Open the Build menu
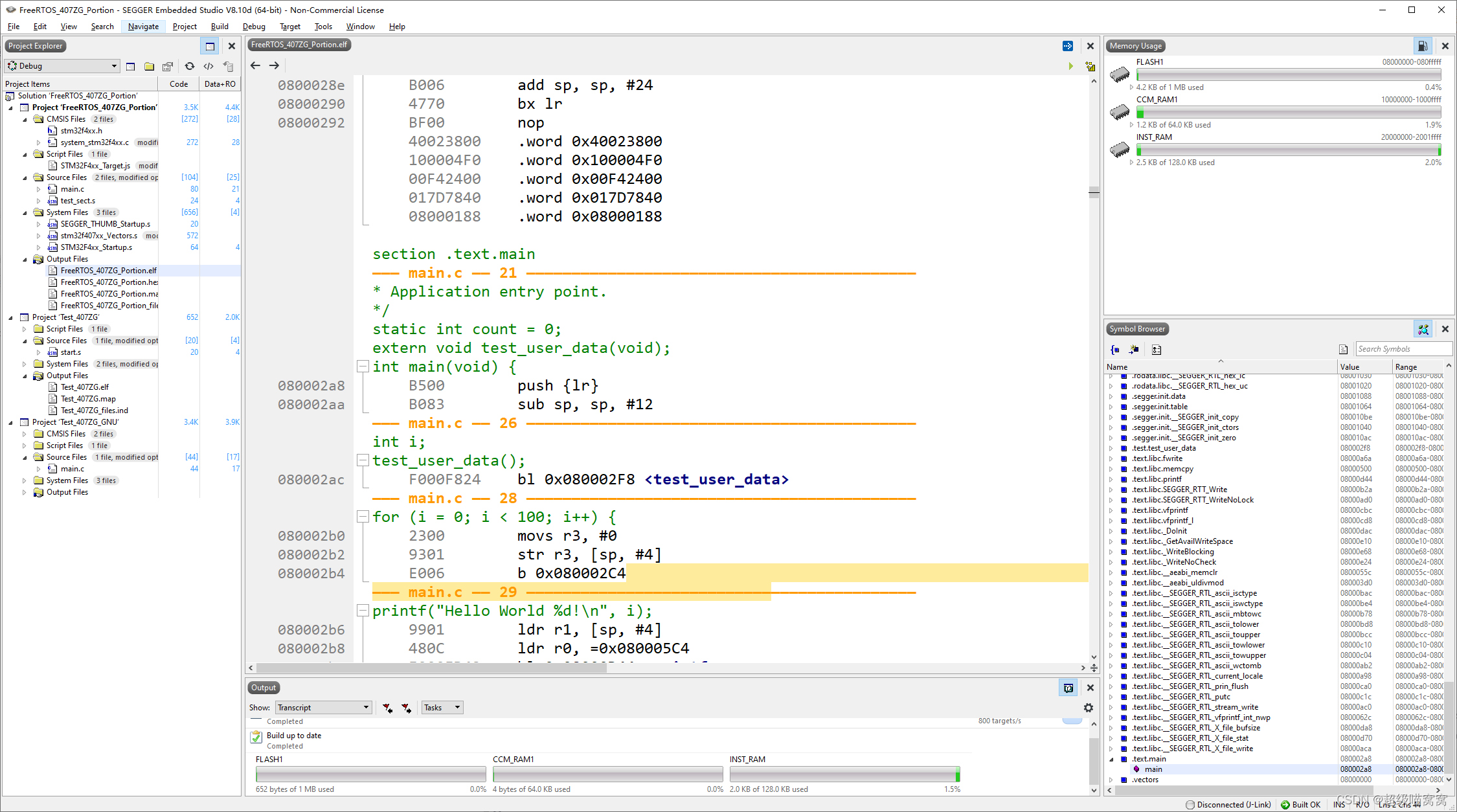The image size is (1457, 812). (220, 27)
